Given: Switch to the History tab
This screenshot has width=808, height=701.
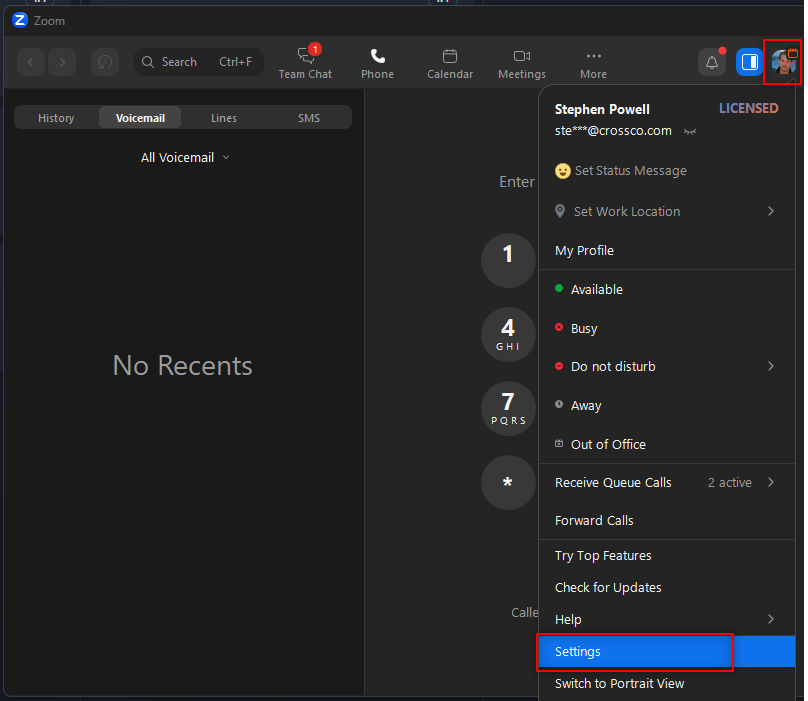Looking at the screenshot, I should (56, 118).
